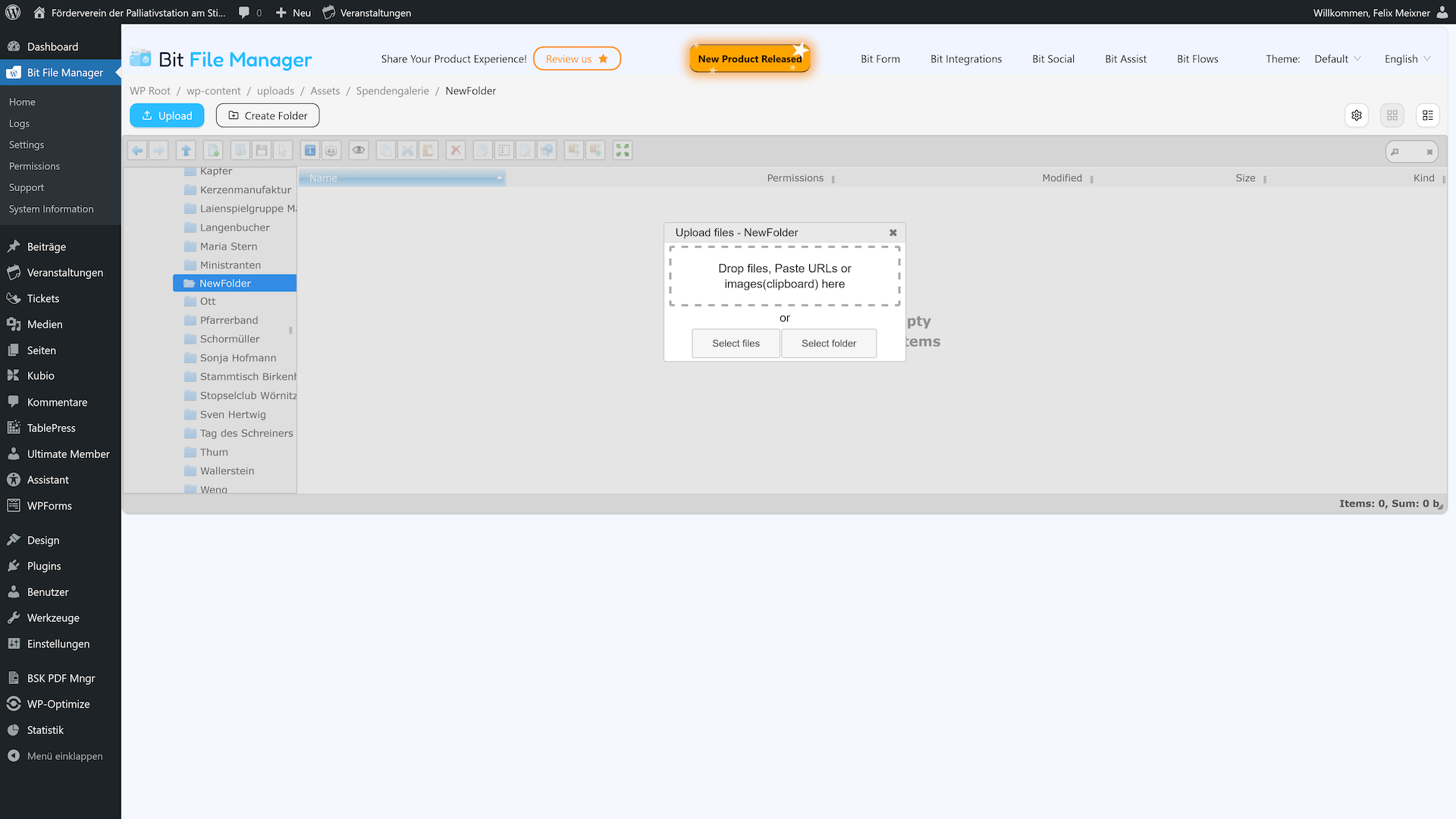Toggle fullscreen with the green arrows icon
1456x819 pixels.
[623, 150]
